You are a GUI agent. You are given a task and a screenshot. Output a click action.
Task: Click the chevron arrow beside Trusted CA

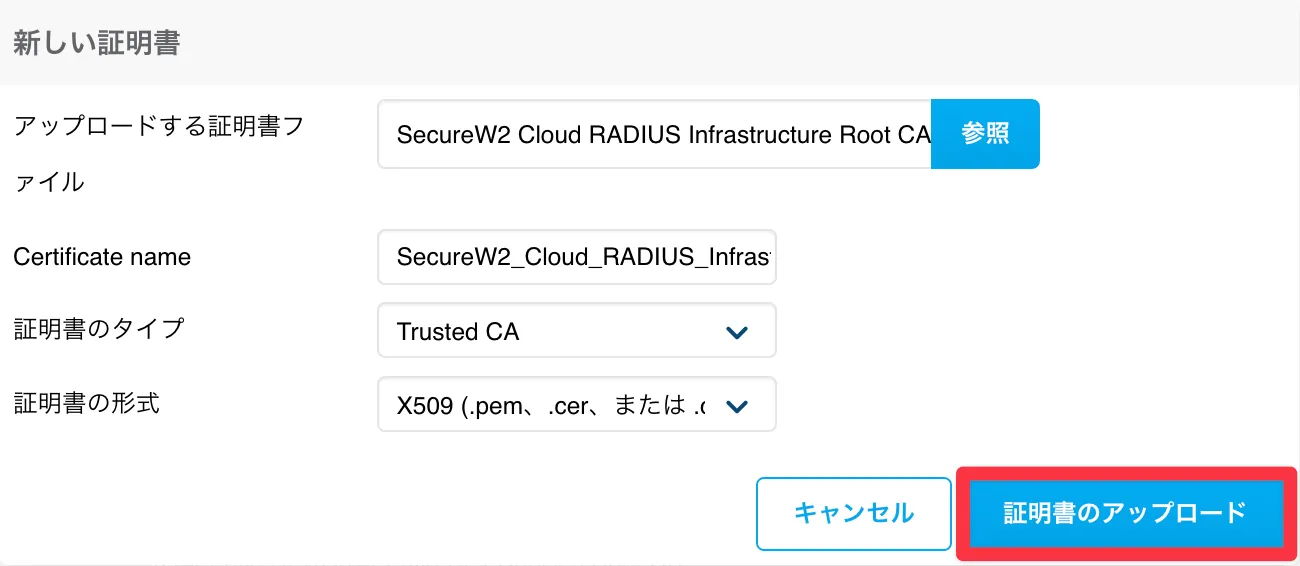[x=737, y=332]
